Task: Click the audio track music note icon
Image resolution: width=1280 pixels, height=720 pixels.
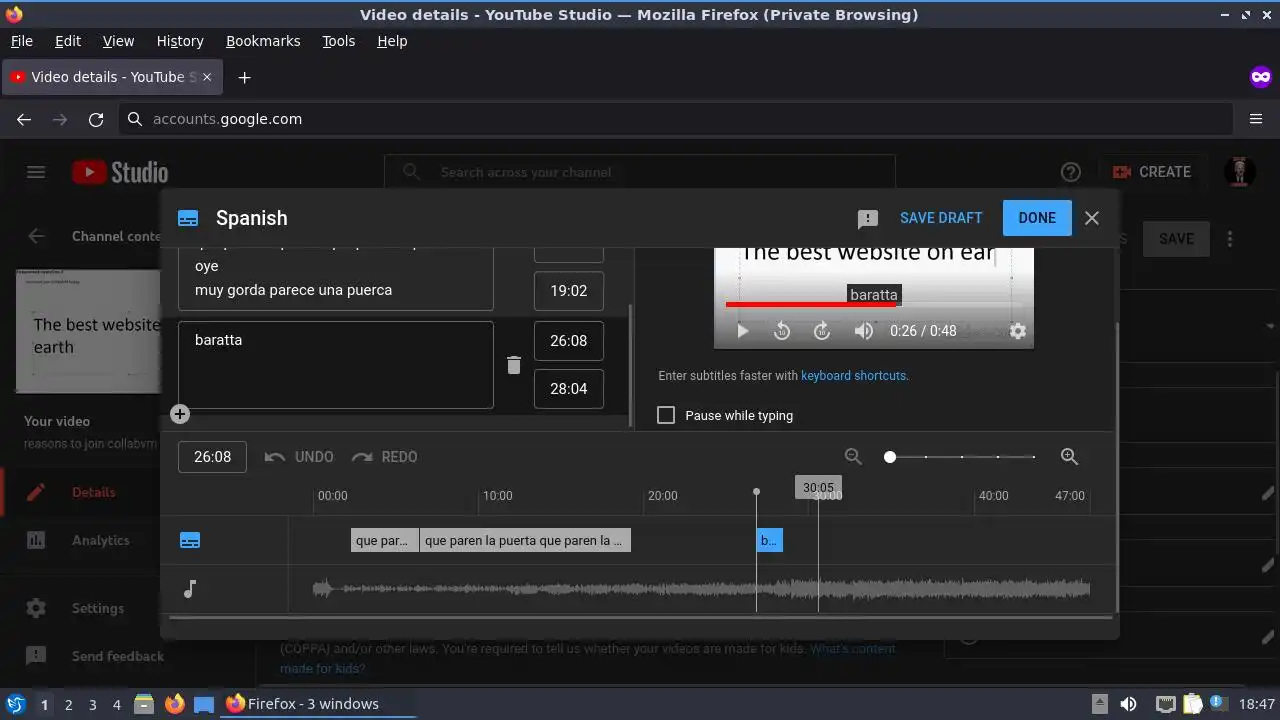Action: pos(190,589)
